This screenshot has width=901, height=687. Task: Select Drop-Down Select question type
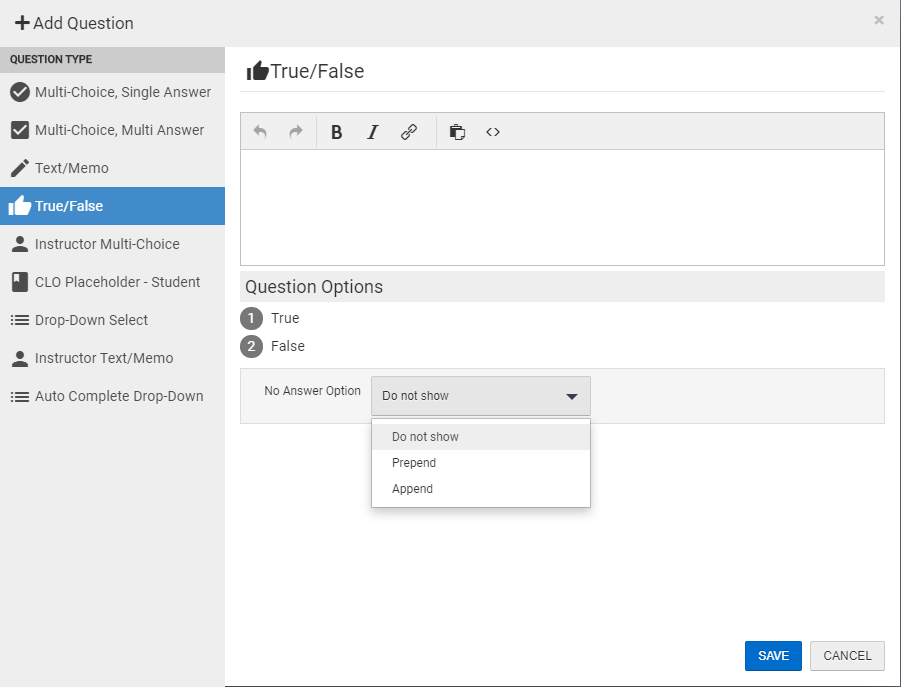point(113,320)
